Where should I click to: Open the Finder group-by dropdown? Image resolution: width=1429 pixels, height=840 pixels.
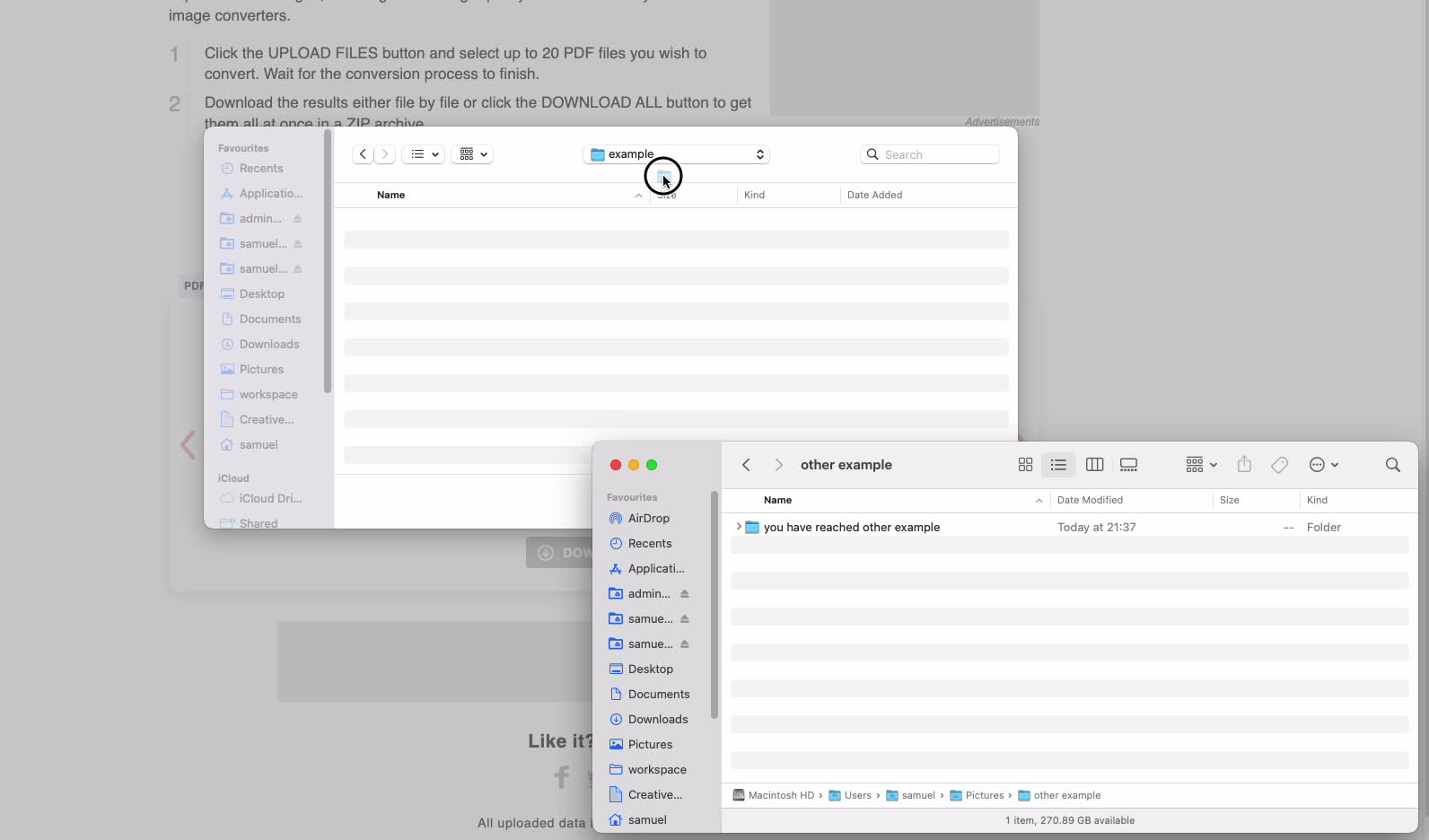pyautogui.click(x=1201, y=465)
